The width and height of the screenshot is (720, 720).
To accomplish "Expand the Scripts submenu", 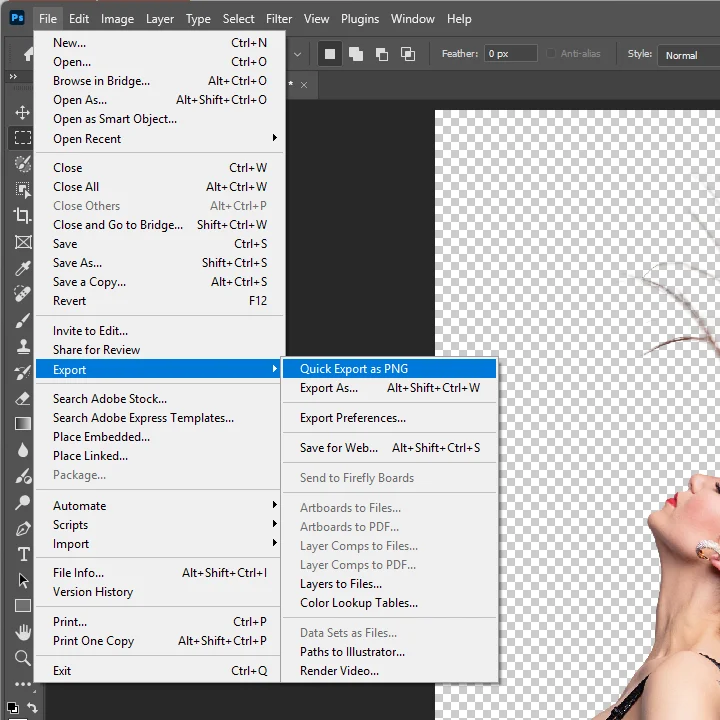I will coord(160,524).
